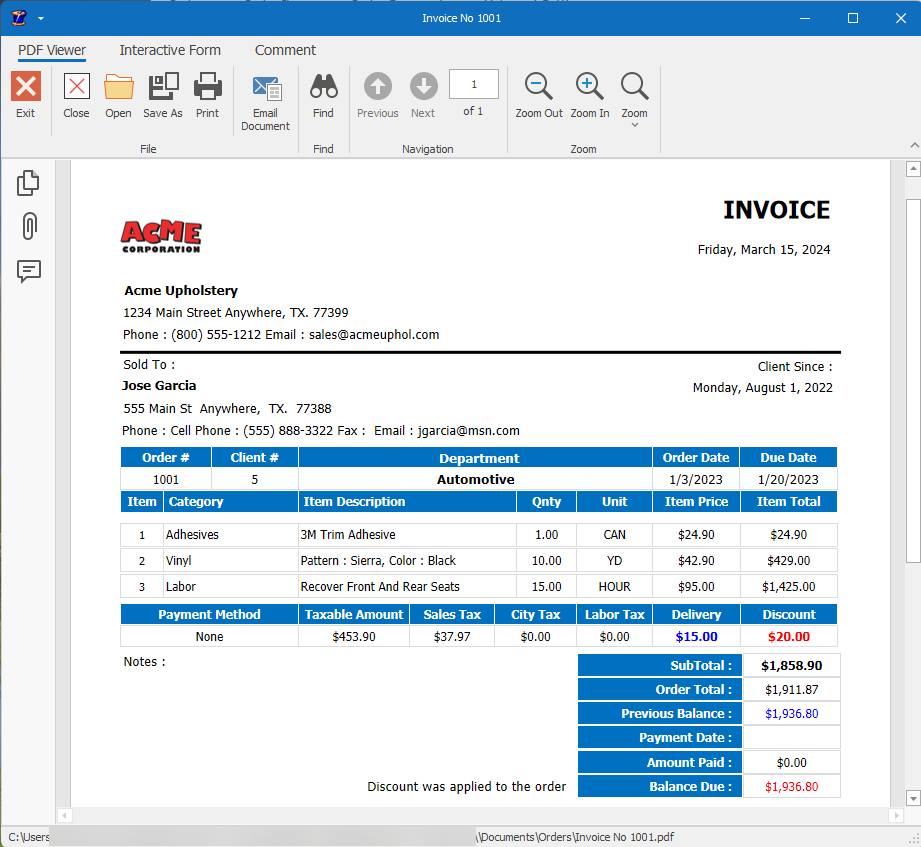Image resolution: width=921 pixels, height=847 pixels.
Task: Open the comments panel icon in sidebar
Action: [x=28, y=271]
